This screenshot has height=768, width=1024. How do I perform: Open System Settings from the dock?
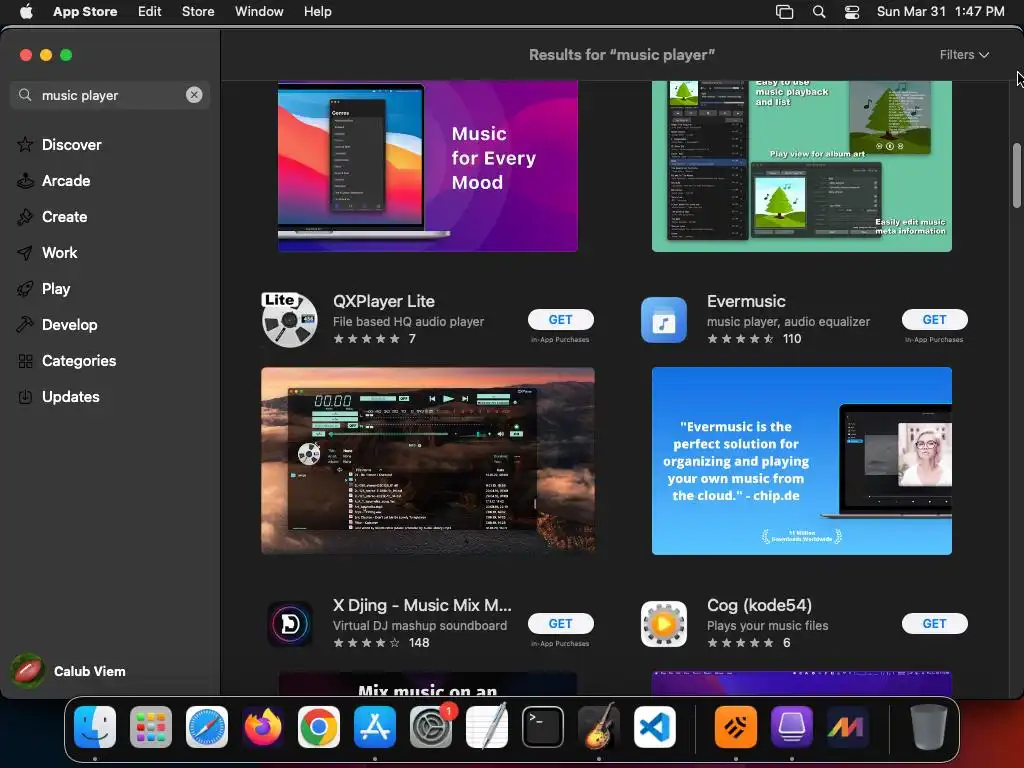(431, 727)
